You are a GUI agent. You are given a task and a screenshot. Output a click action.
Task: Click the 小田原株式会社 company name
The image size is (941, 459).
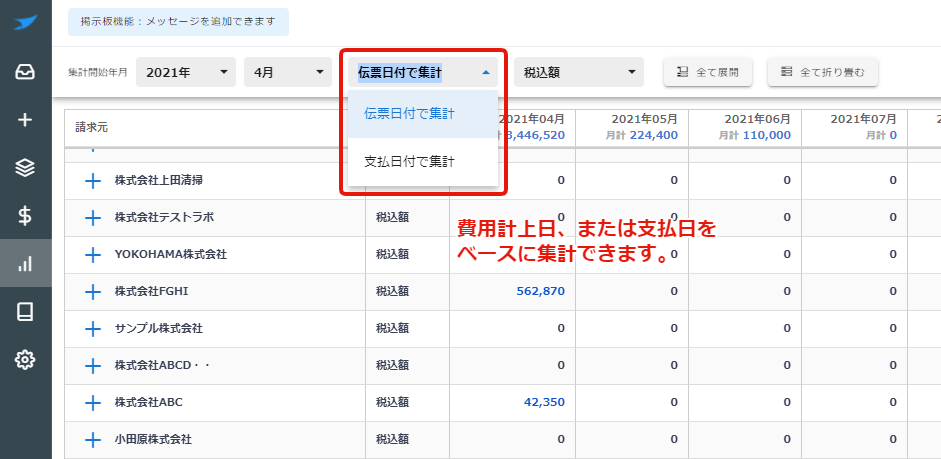click(x=153, y=440)
